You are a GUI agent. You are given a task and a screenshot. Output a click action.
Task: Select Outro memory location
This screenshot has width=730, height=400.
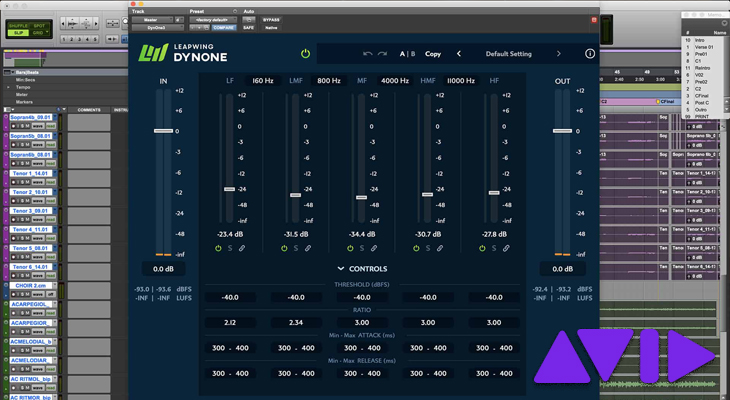(x=701, y=110)
